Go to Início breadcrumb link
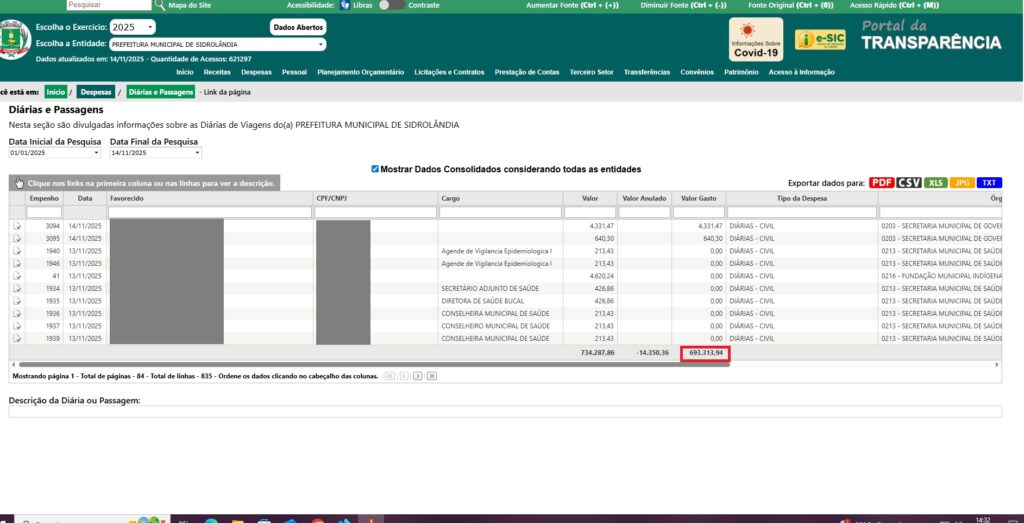This screenshot has height=523, width=1024. pos(56,92)
